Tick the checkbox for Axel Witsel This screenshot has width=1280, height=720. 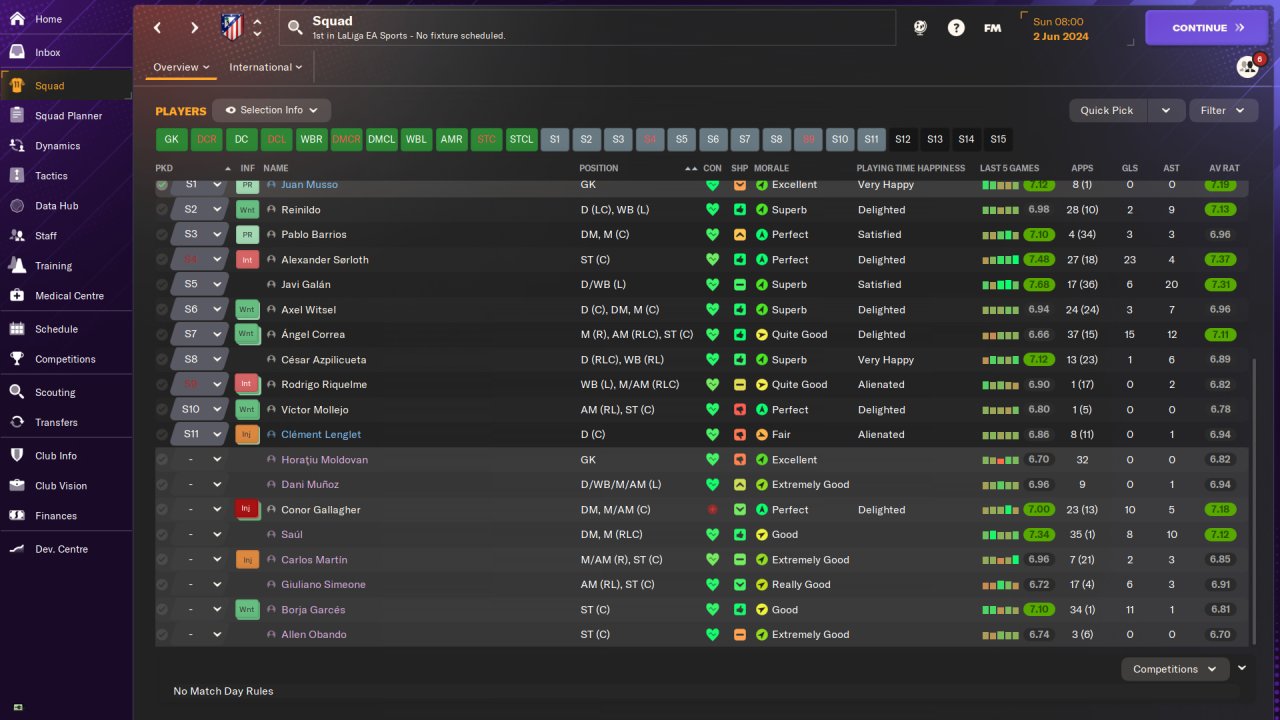point(162,310)
